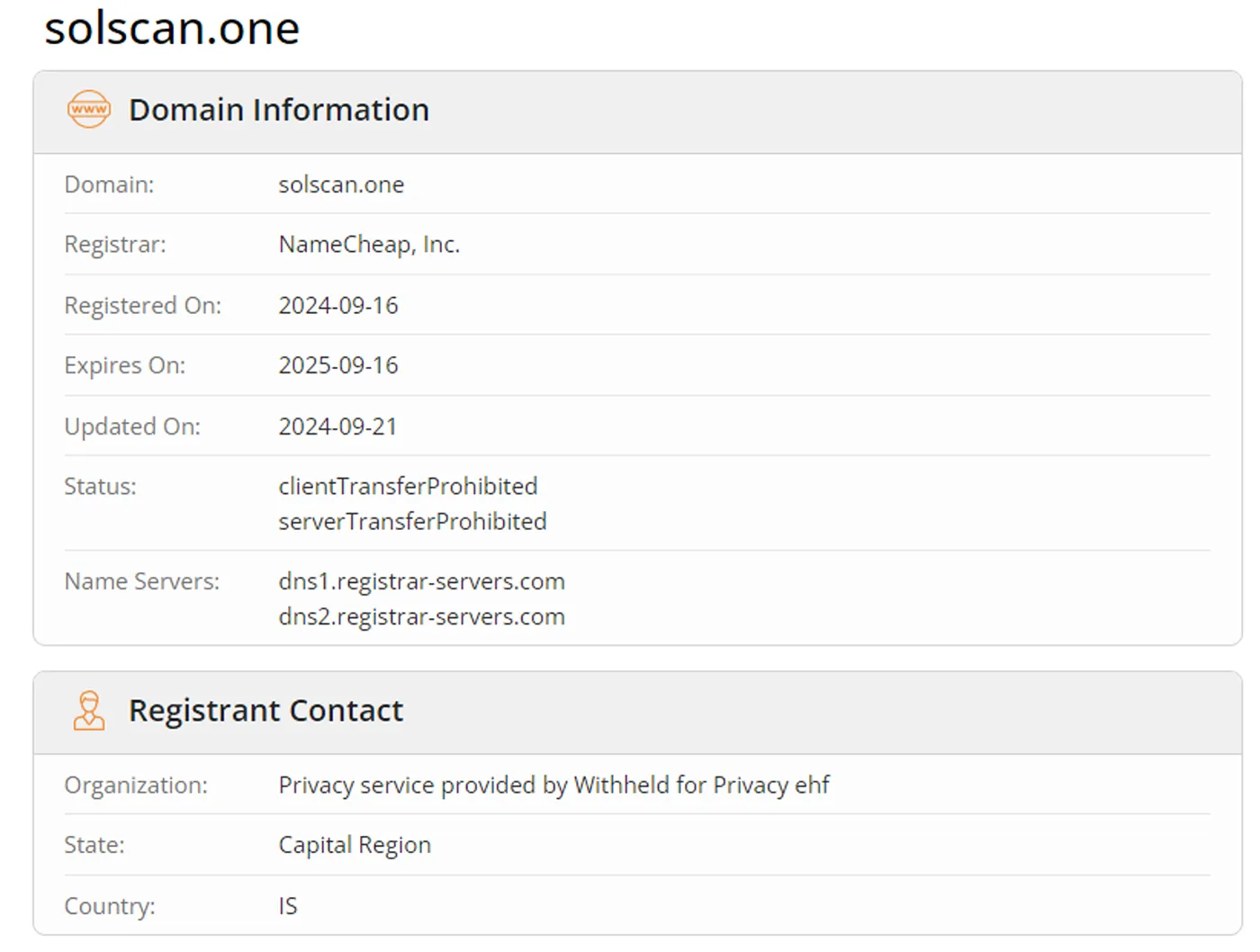Select the Domain Information section header

[279, 110]
